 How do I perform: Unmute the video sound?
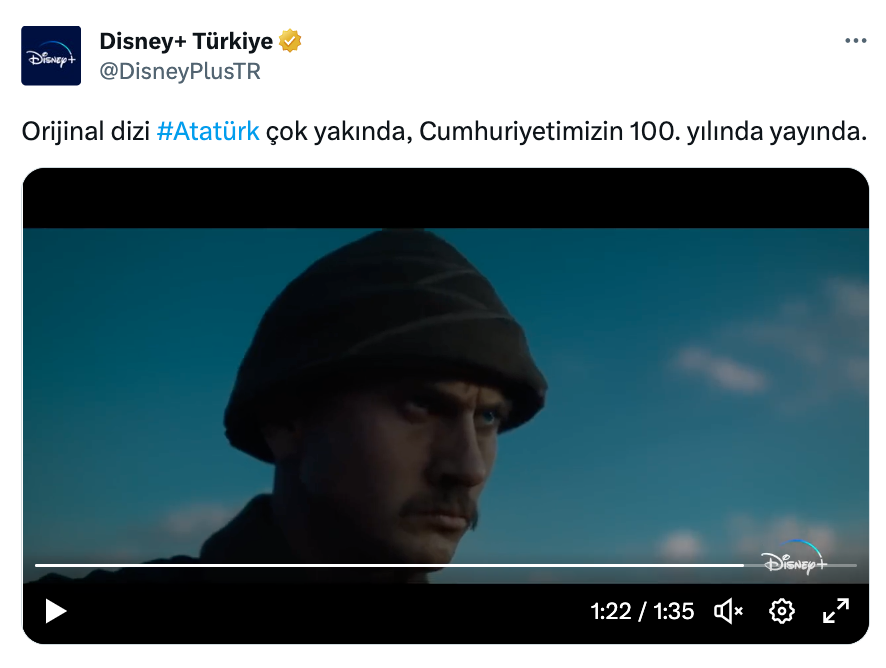(x=729, y=611)
